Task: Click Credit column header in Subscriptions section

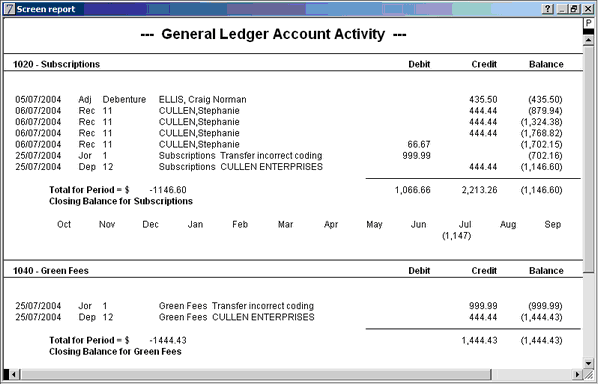Action: tap(484, 64)
